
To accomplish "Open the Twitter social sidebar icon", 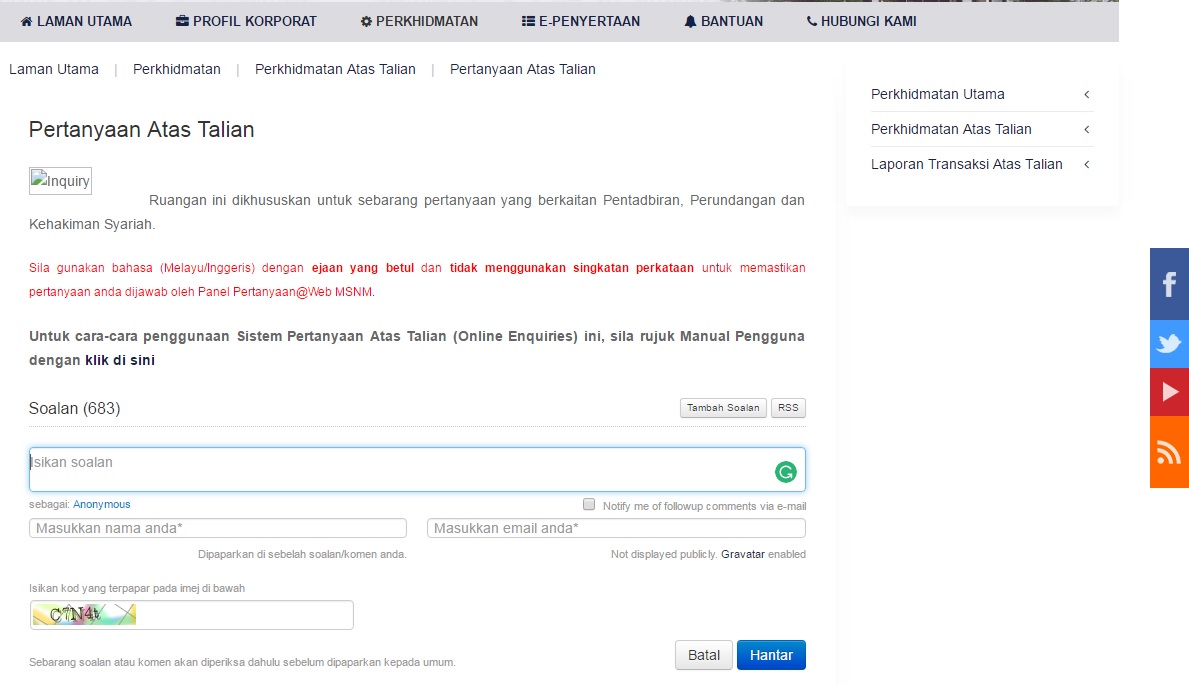I will pos(1169,344).
